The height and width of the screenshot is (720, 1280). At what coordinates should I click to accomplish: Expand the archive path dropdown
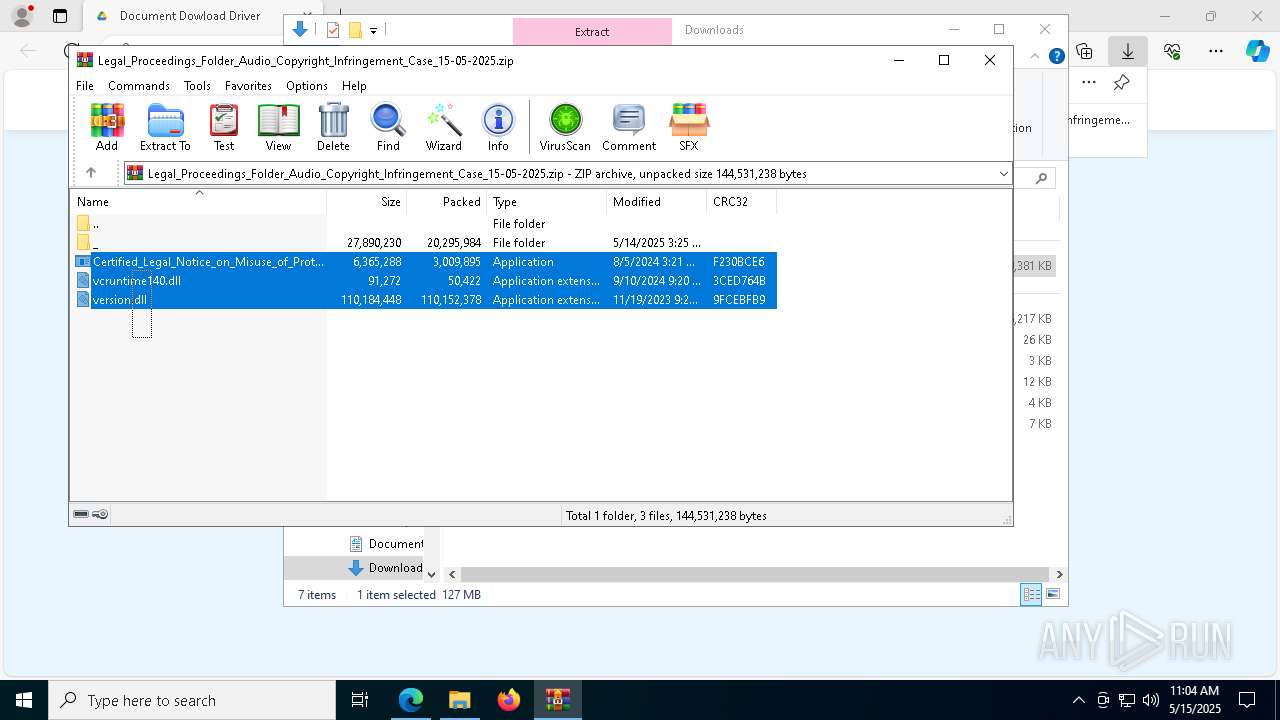point(1003,173)
